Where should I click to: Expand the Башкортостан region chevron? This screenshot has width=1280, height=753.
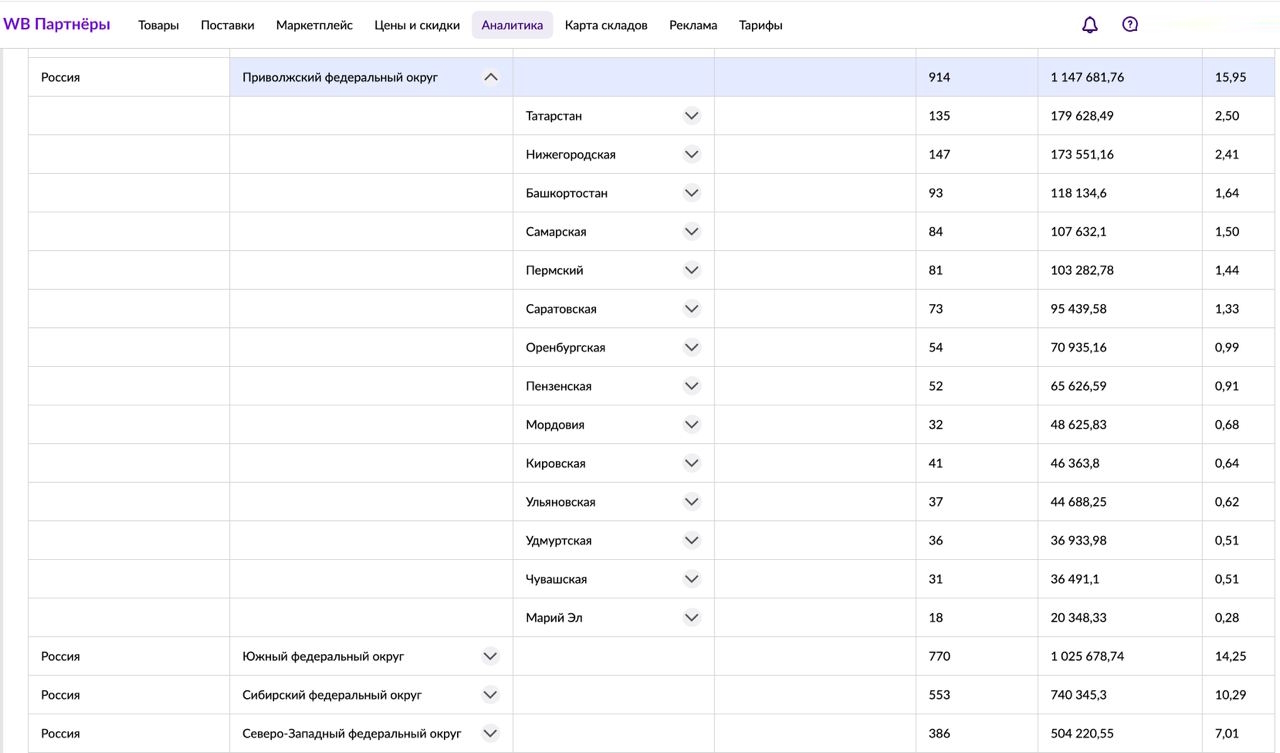[692, 193]
